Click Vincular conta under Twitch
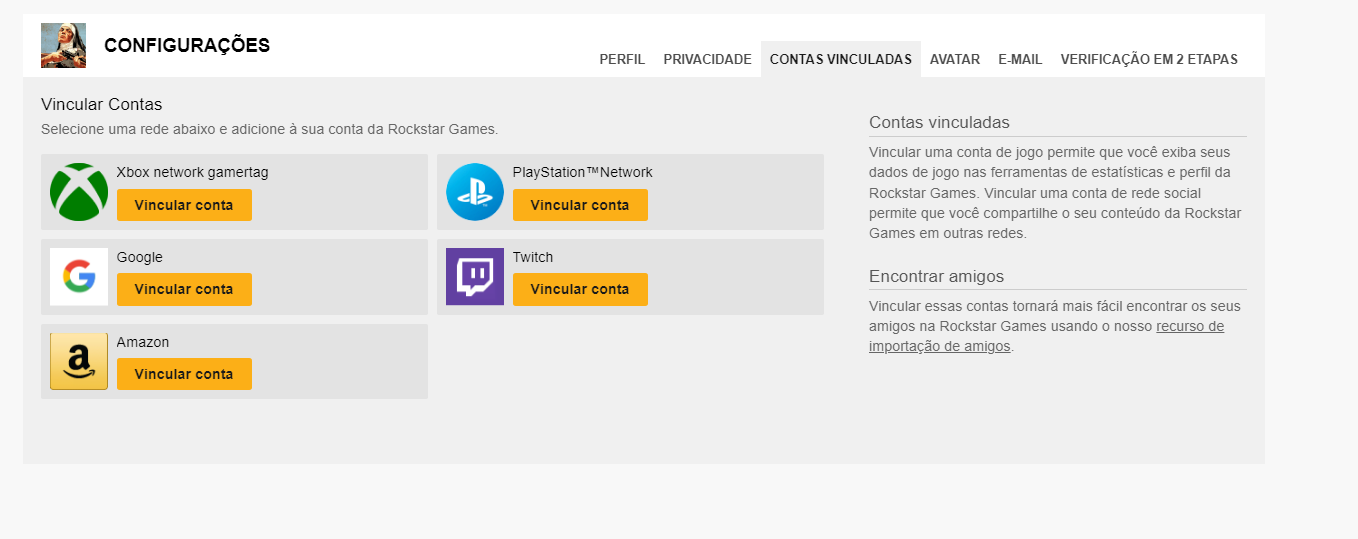 pyautogui.click(x=580, y=289)
